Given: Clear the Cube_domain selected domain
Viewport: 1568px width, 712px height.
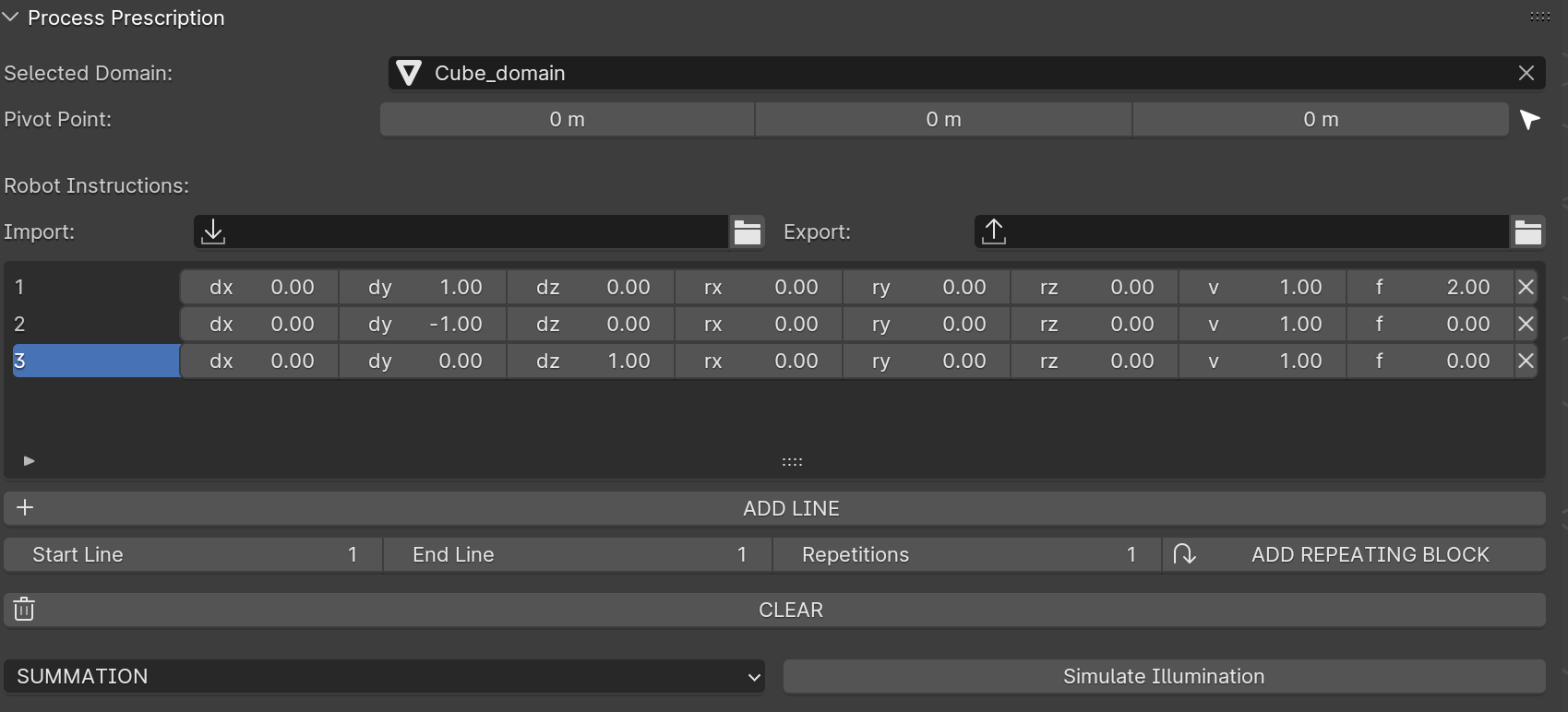Looking at the screenshot, I should point(1526,73).
